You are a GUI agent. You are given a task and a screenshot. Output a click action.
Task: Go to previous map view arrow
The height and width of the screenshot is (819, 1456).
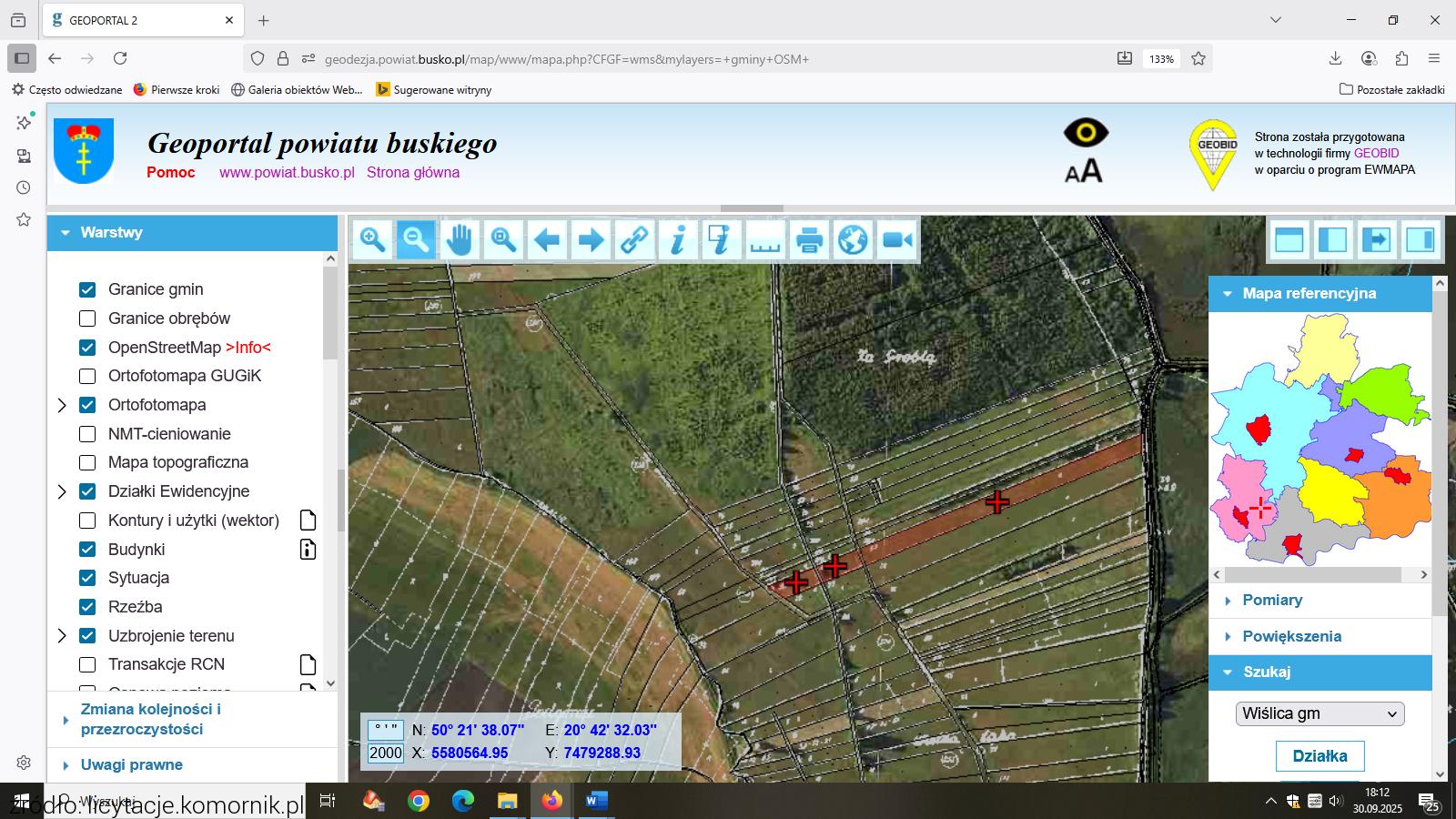547,240
